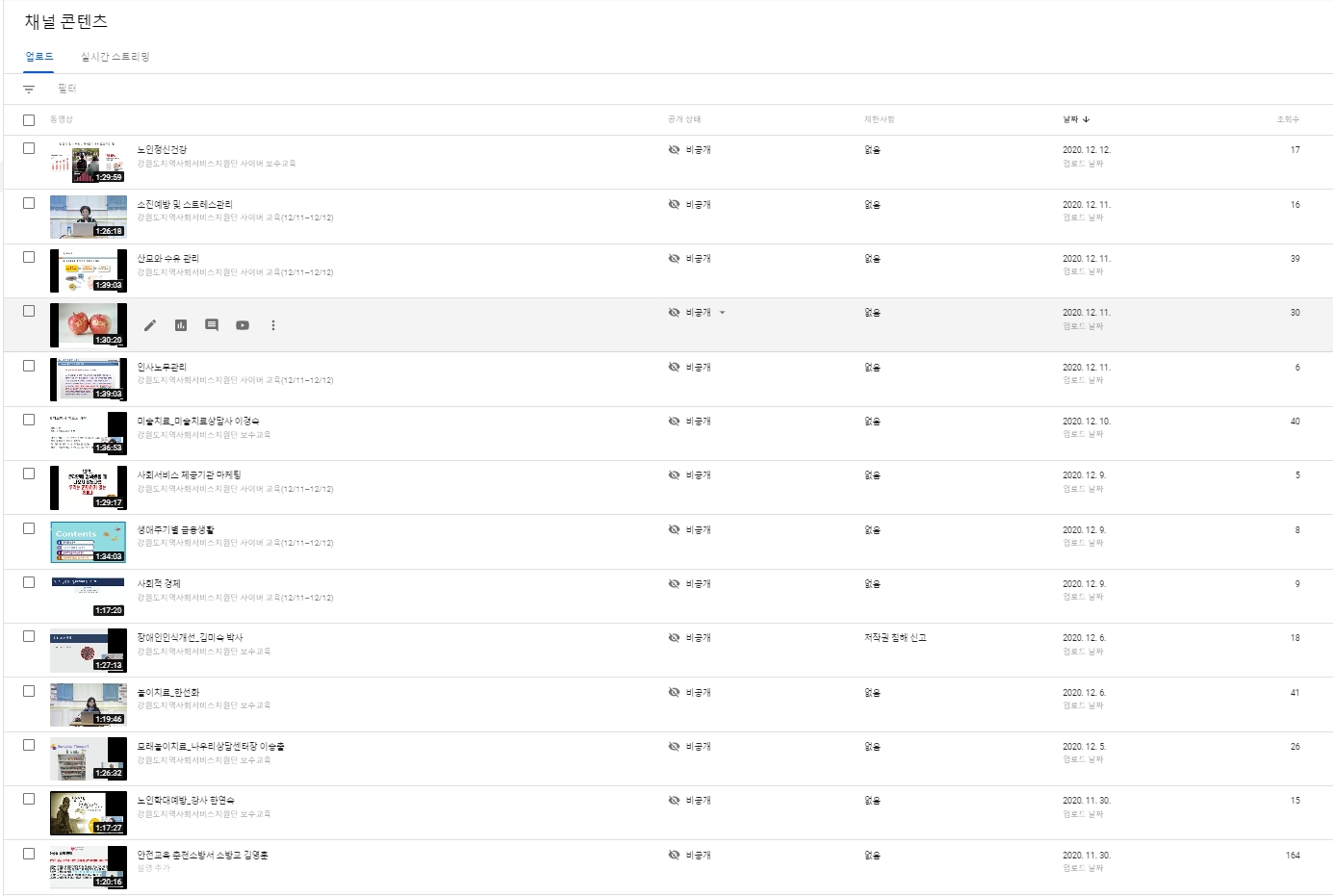Open analytics icon on the hovered video
Viewport: 1333px width, 896px height.
pos(181,325)
